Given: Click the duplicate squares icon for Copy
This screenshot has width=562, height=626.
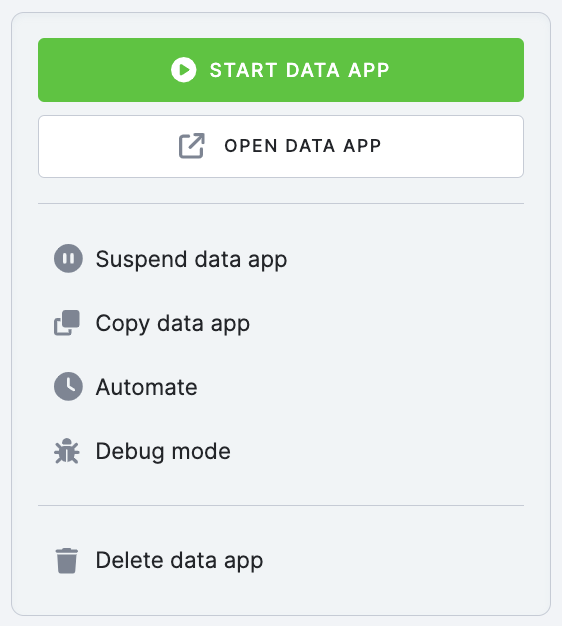Looking at the screenshot, I should point(67,323).
